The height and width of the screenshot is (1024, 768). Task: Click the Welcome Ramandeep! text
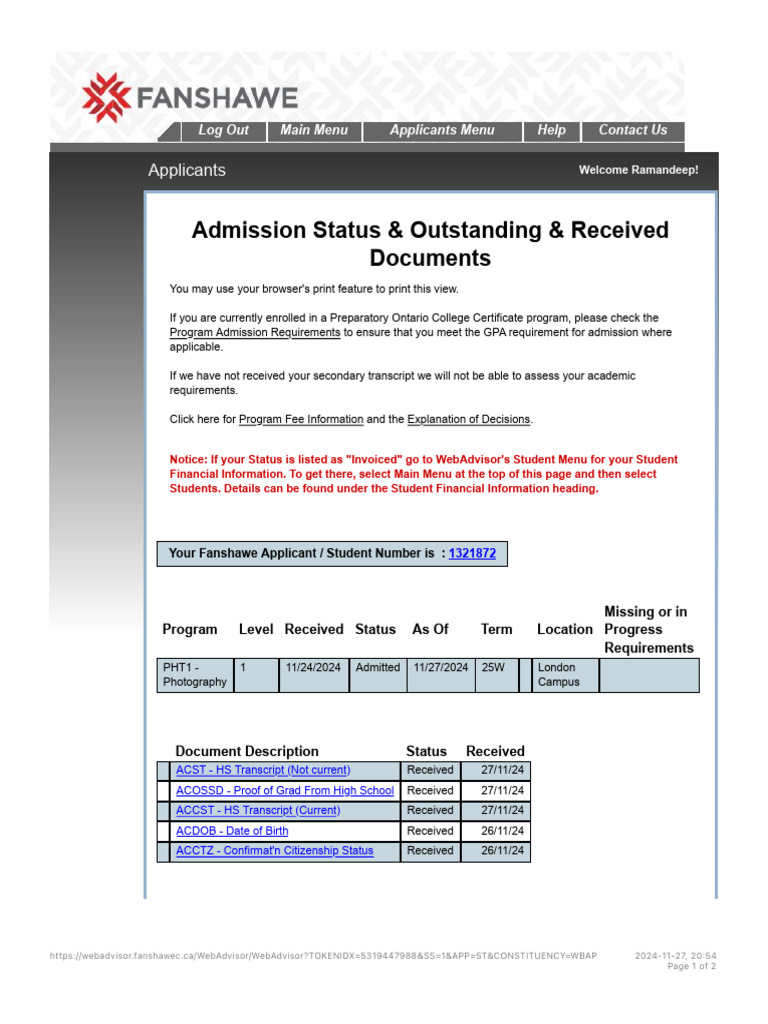638,170
